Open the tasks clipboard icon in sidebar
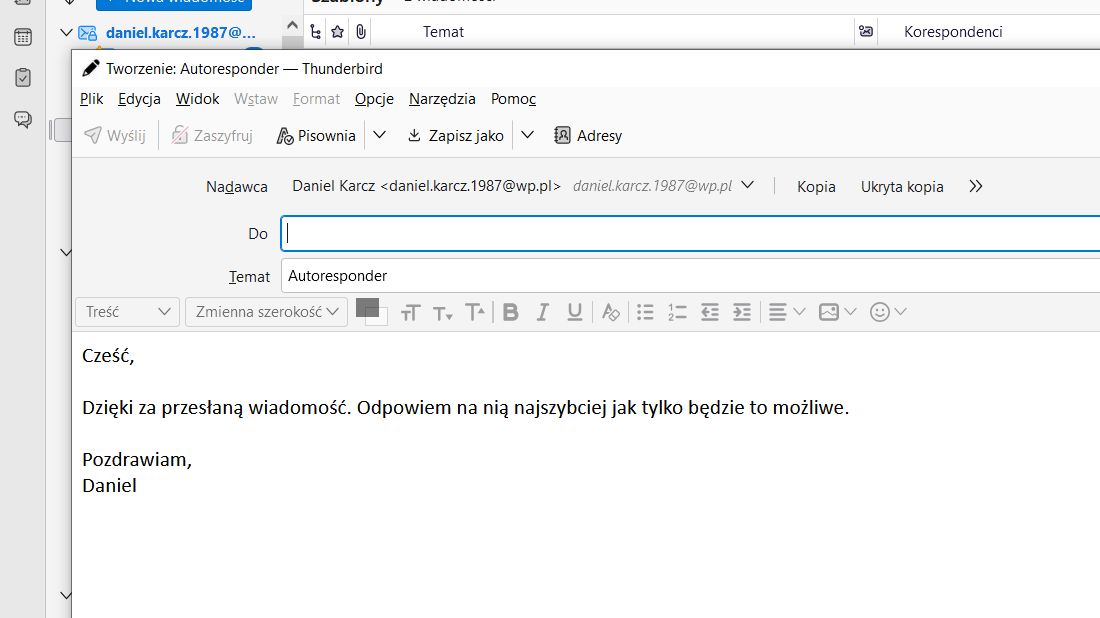 pos(22,77)
